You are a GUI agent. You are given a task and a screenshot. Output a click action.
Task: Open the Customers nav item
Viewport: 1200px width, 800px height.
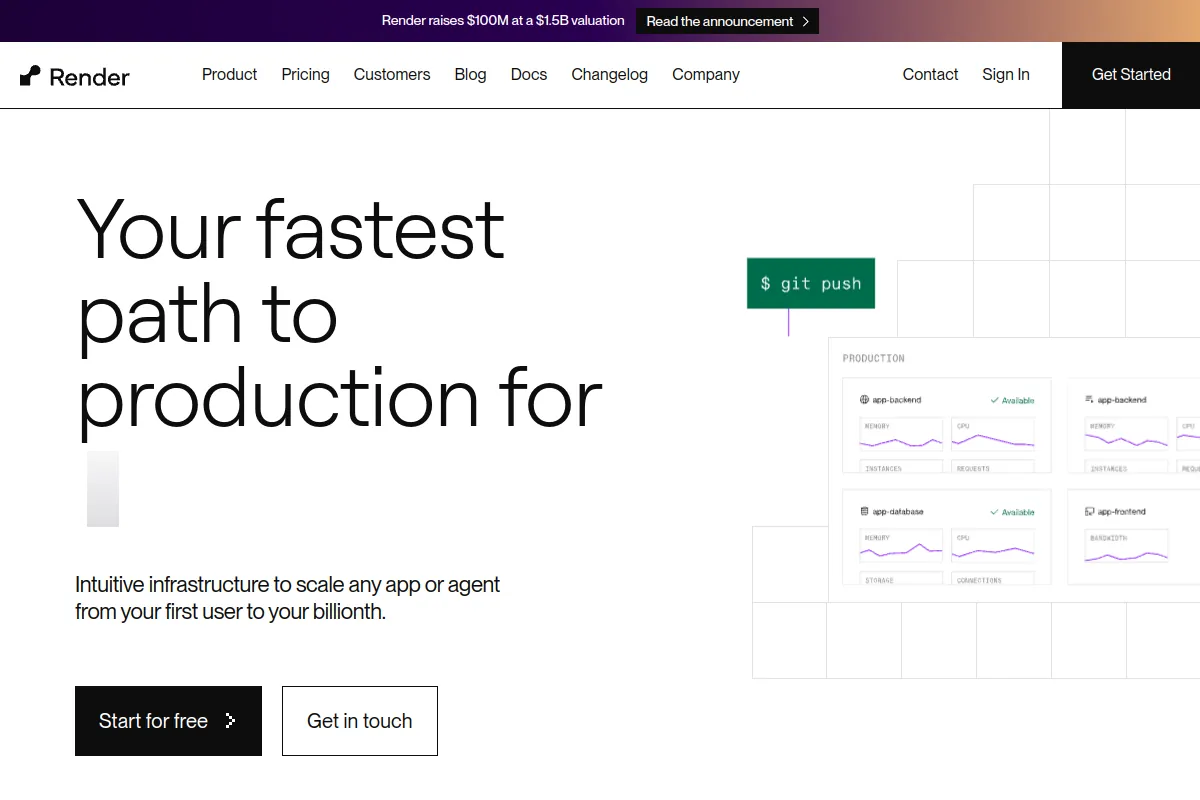pyautogui.click(x=392, y=75)
